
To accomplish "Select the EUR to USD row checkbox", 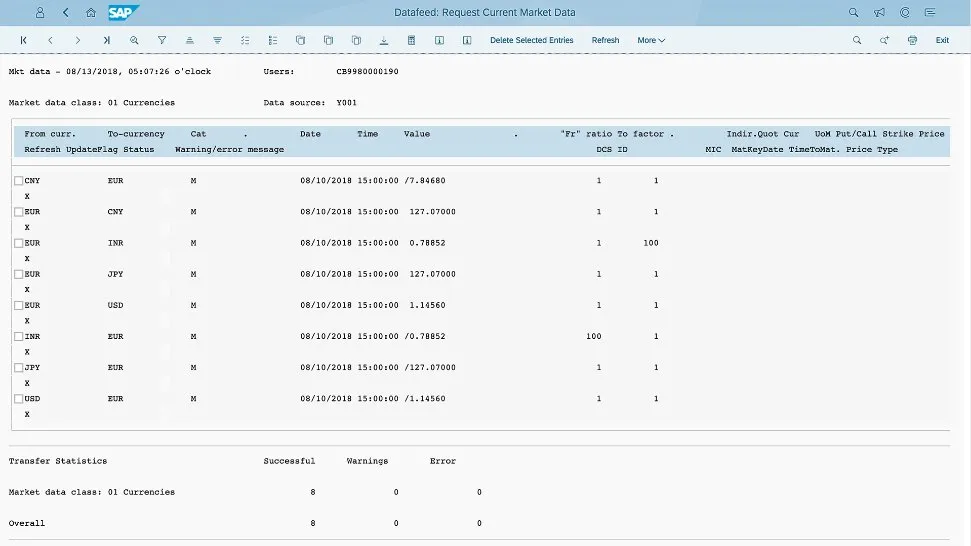I will pyautogui.click(x=18, y=305).
